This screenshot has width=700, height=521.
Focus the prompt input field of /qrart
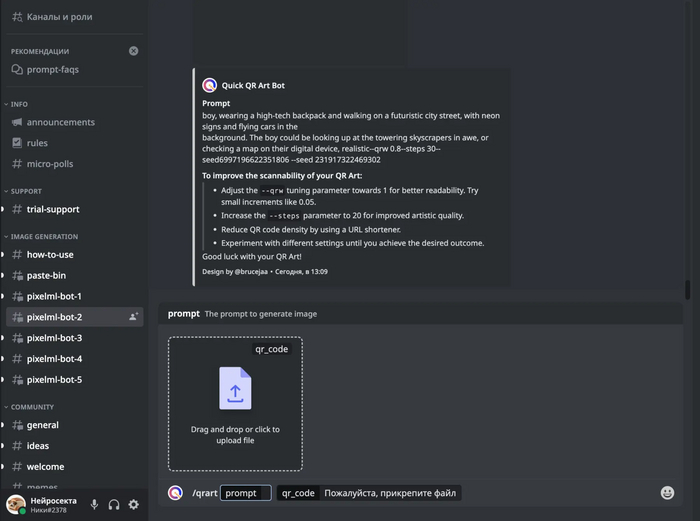[x=246, y=493]
